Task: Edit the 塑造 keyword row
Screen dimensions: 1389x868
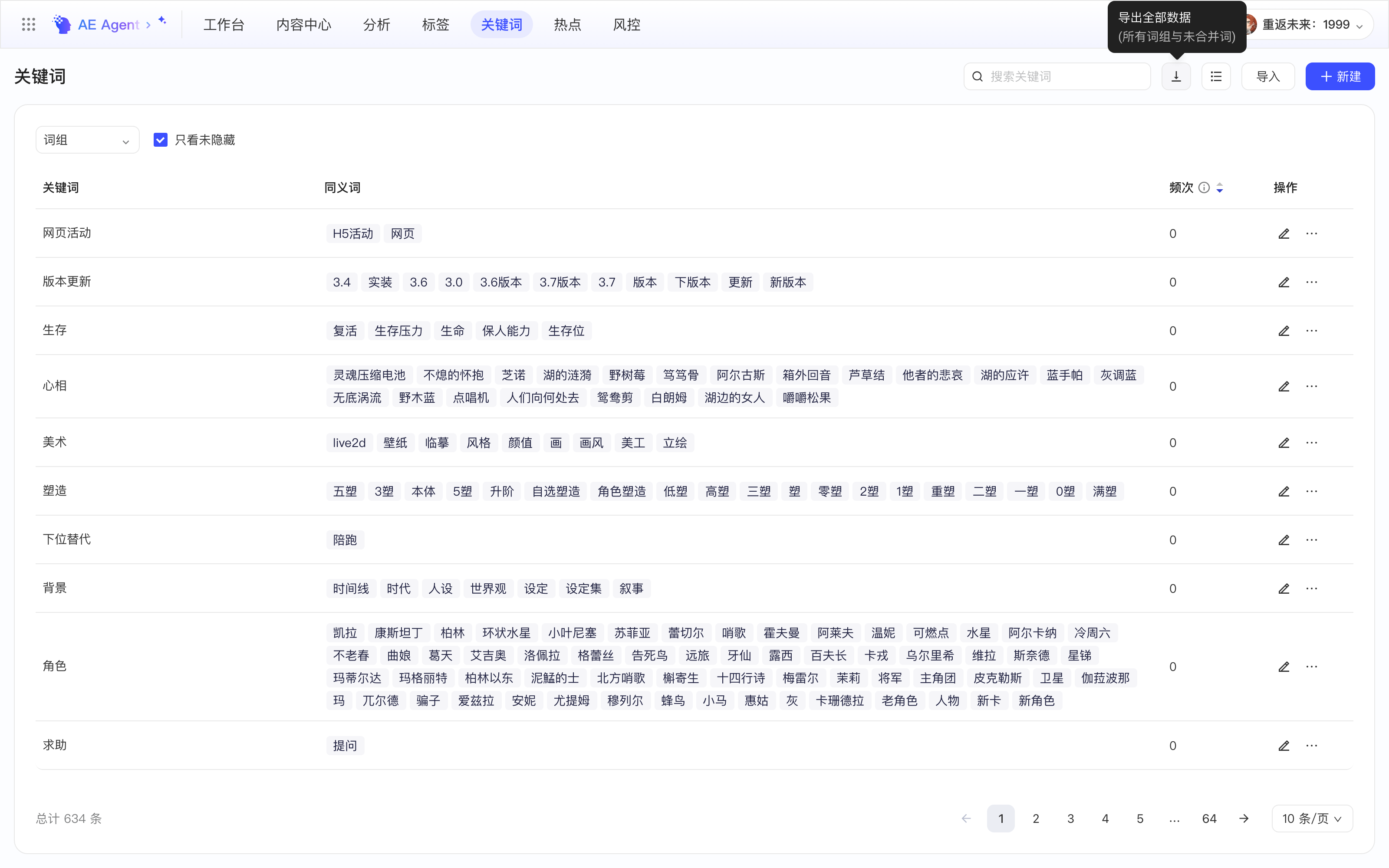Action: pyautogui.click(x=1284, y=491)
